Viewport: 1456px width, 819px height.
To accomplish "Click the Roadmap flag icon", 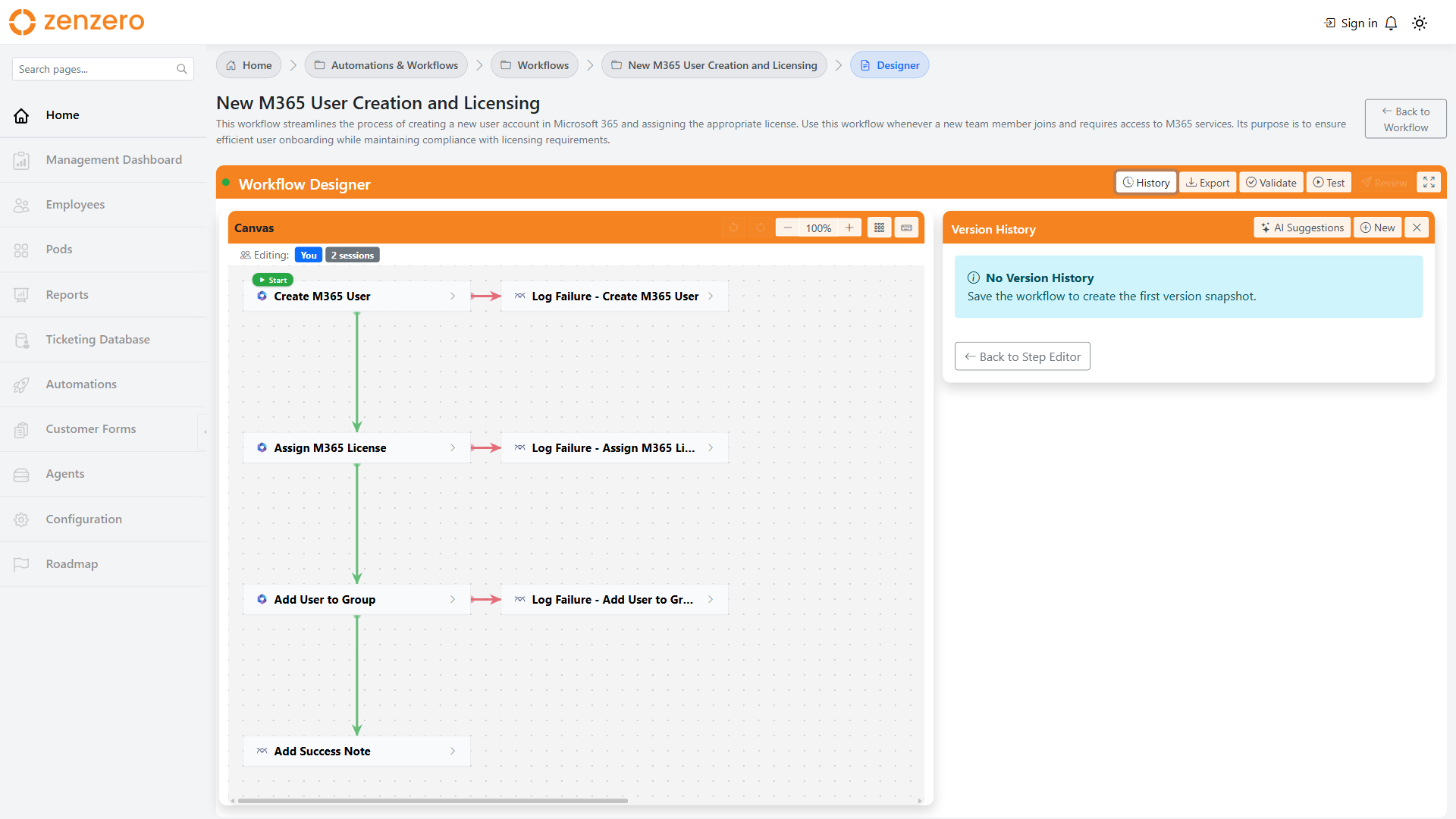I will point(21,564).
